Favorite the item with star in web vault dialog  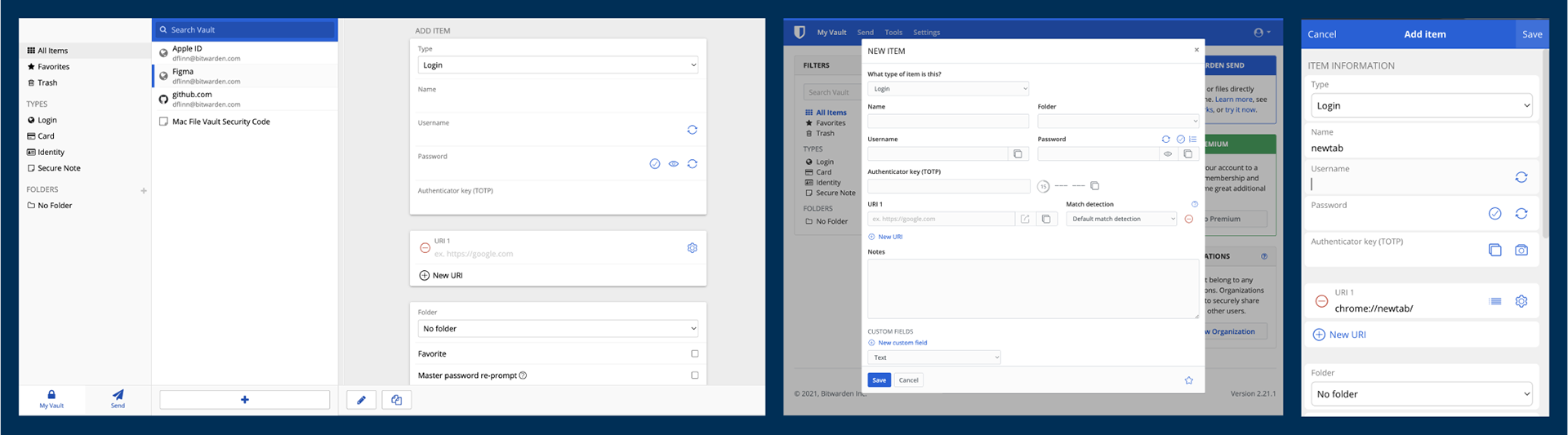(1188, 380)
